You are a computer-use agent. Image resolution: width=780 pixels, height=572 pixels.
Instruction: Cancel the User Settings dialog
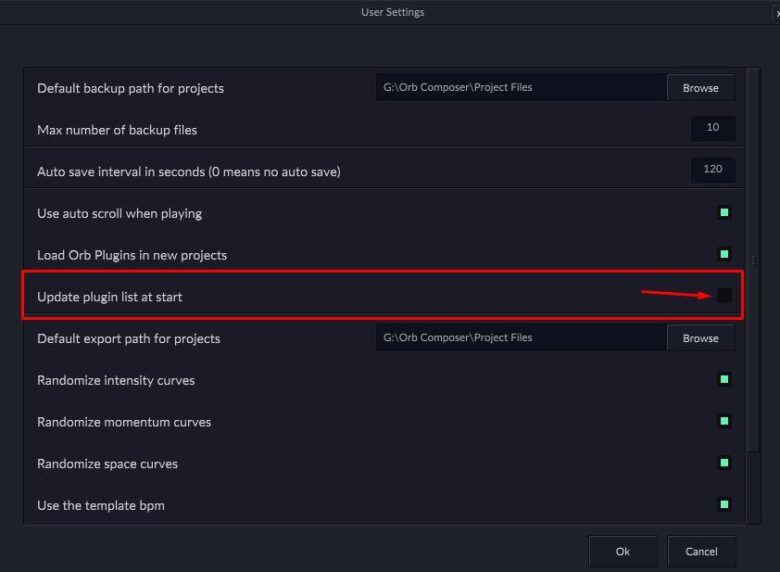(x=701, y=551)
